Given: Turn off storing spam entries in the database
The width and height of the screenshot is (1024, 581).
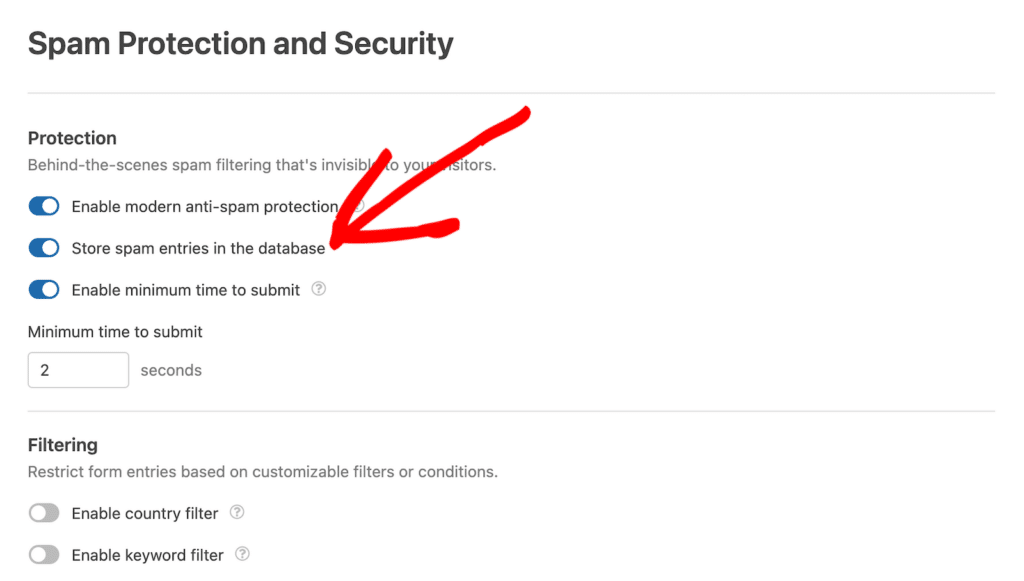Looking at the screenshot, I should (x=44, y=247).
